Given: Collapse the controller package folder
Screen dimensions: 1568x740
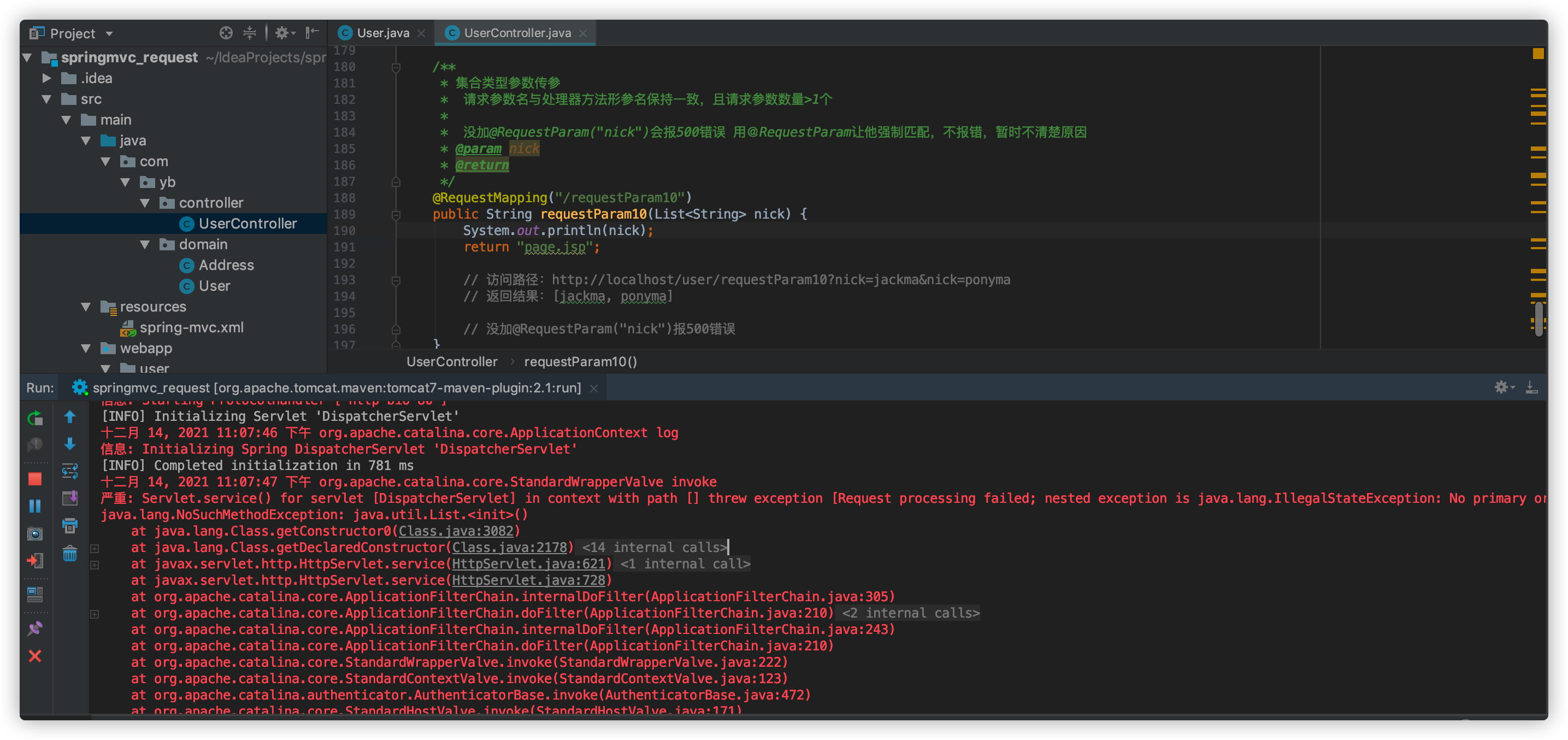Looking at the screenshot, I should click(x=145, y=203).
